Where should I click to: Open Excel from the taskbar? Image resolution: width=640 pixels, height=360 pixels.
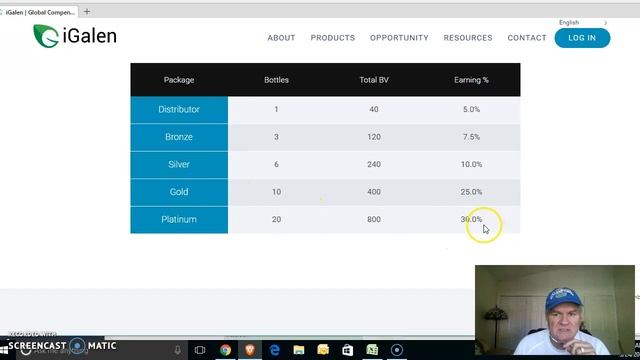coord(372,350)
